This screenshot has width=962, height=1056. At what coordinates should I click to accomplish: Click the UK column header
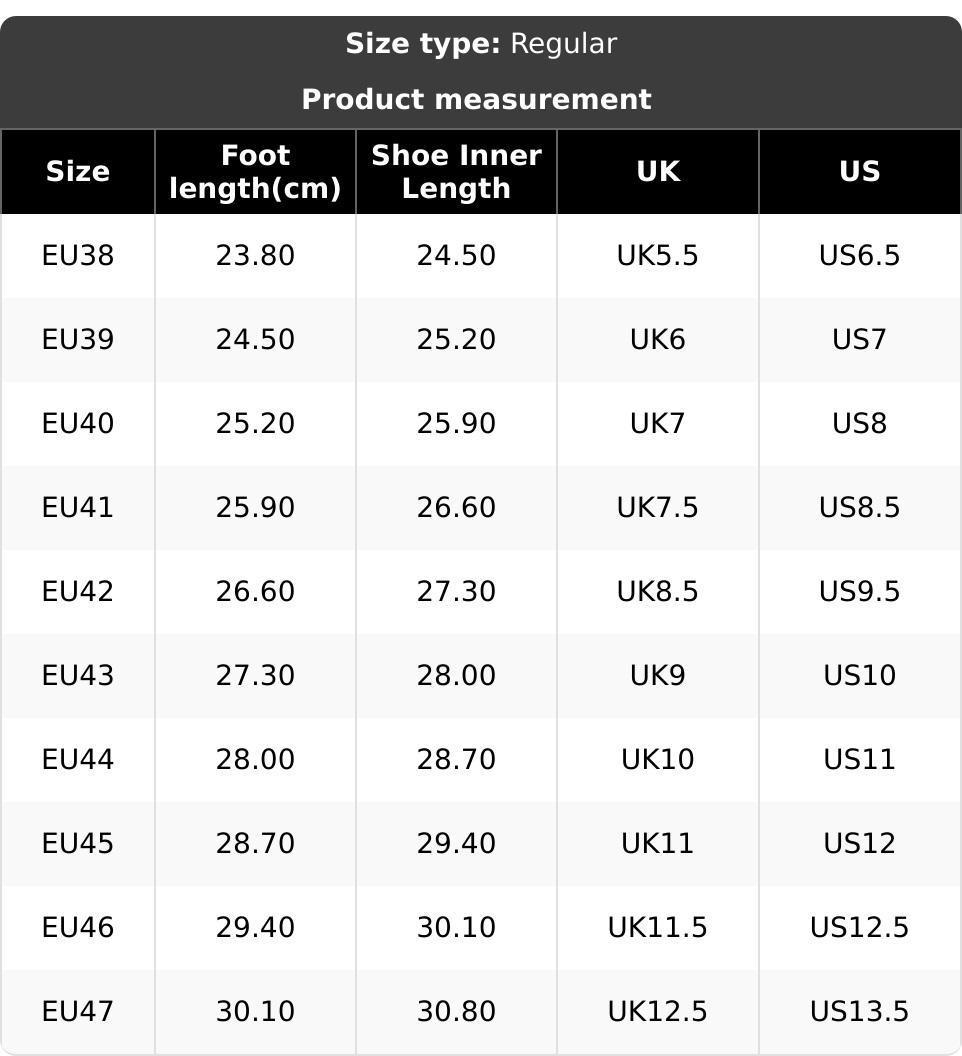pos(657,172)
